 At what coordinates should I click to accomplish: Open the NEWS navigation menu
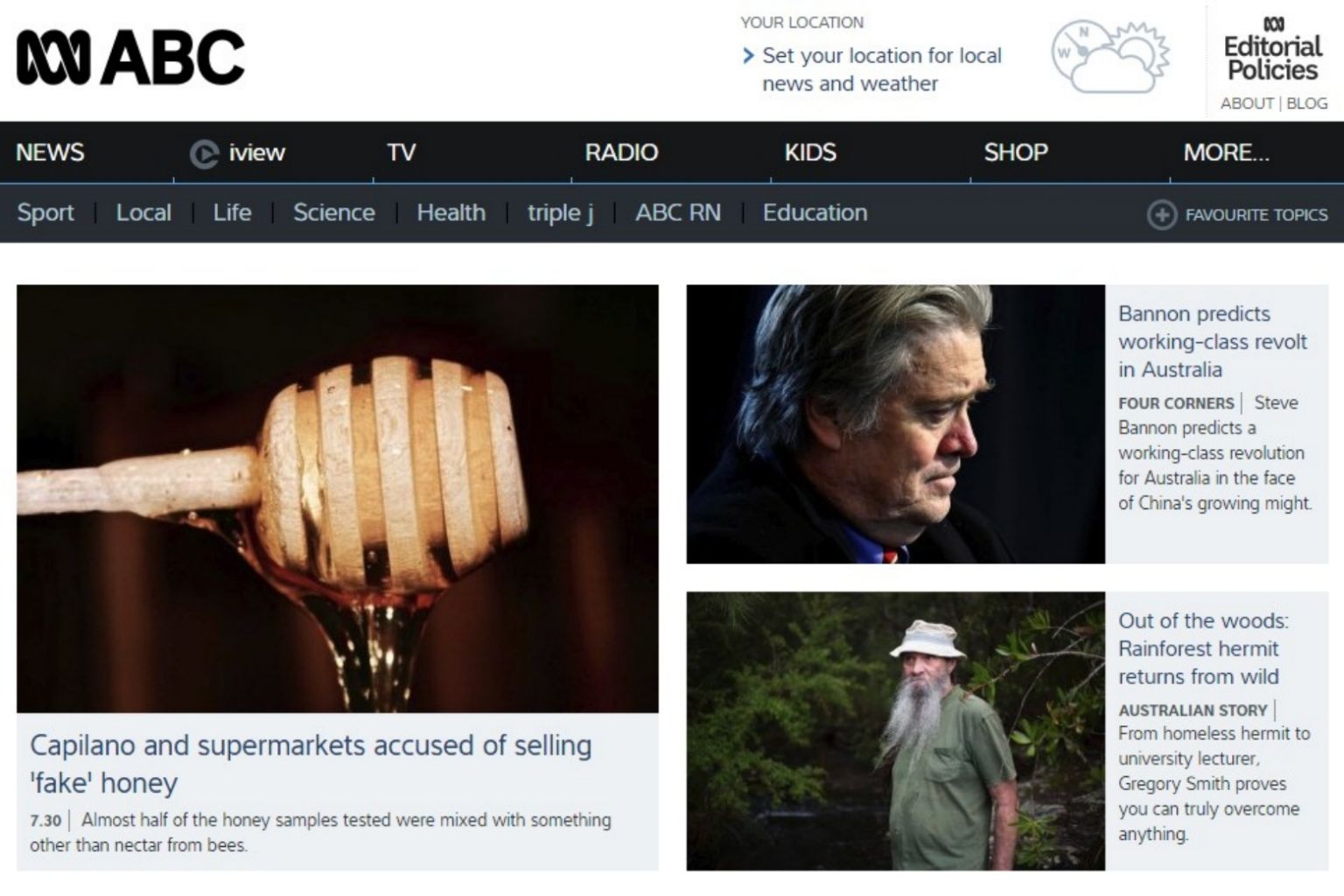click(x=50, y=152)
